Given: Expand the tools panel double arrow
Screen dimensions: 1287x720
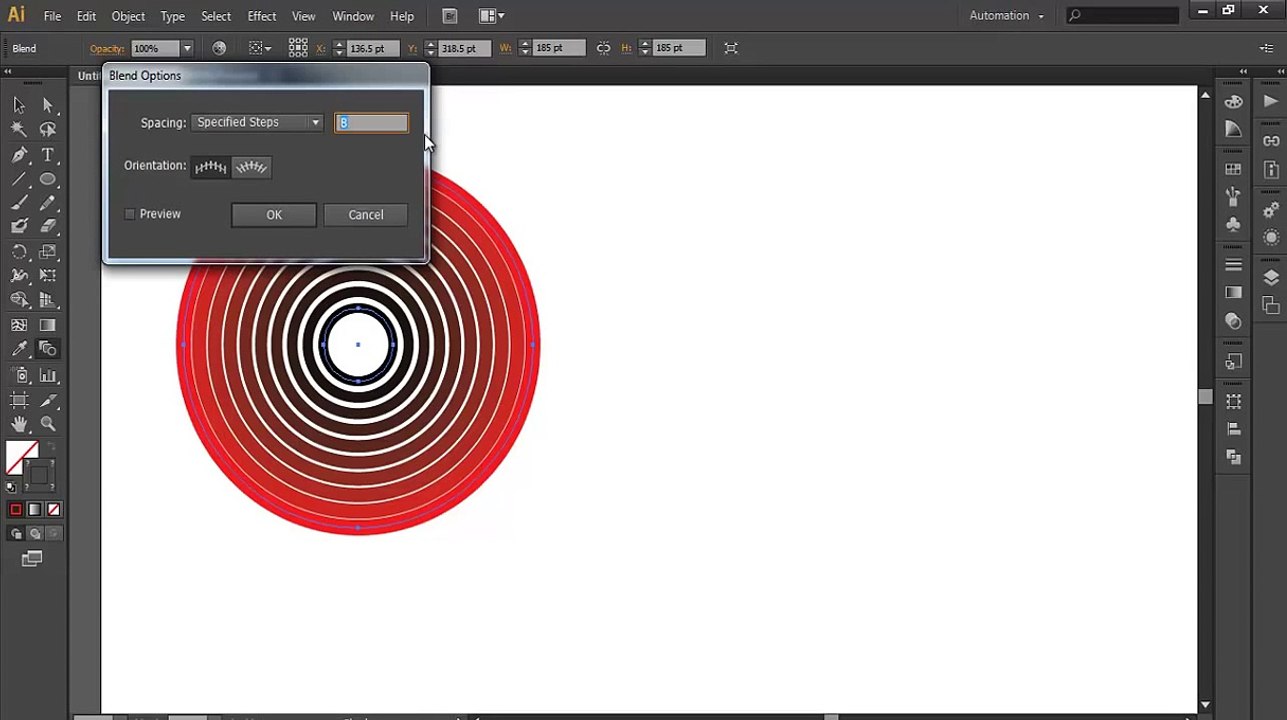Looking at the screenshot, I should point(8,72).
